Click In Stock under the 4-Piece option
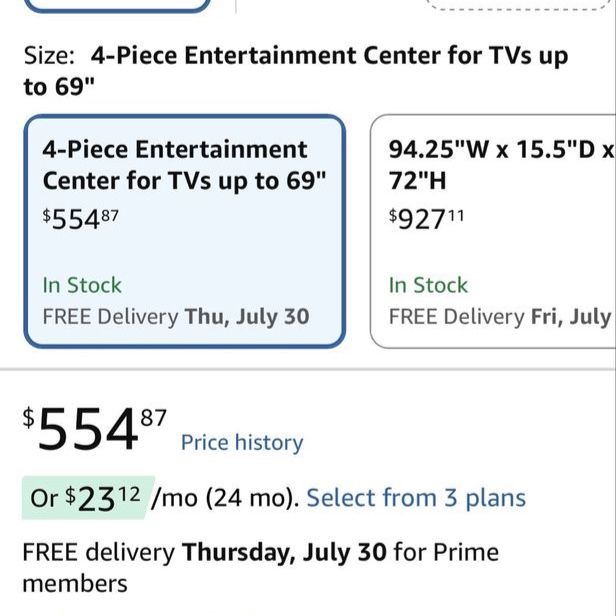 pos(82,285)
